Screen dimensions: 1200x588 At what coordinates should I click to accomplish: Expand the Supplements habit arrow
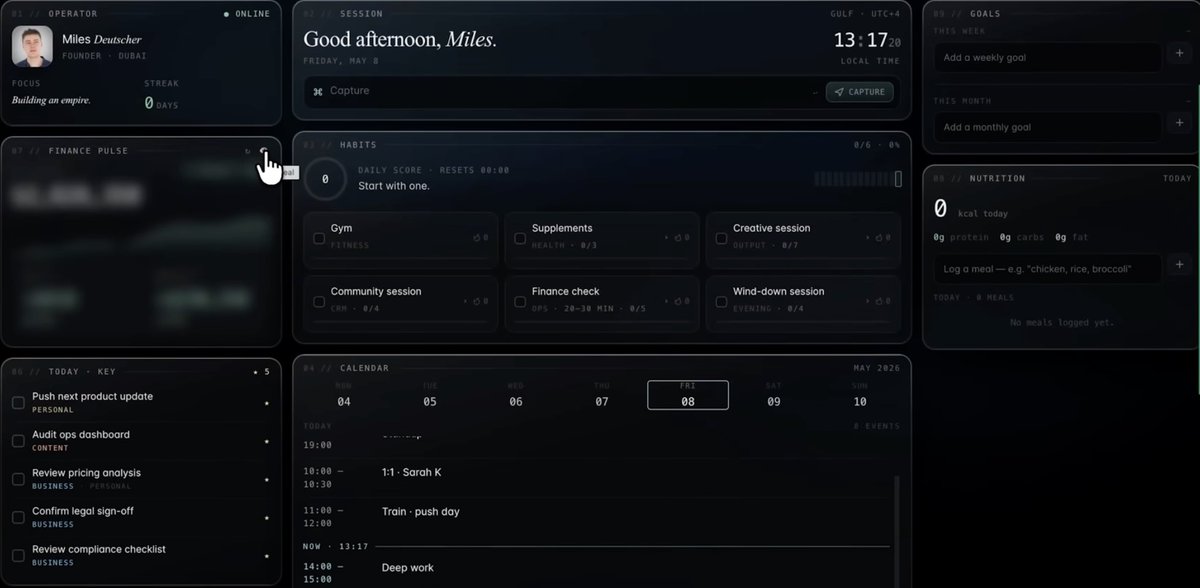(666, 238)
